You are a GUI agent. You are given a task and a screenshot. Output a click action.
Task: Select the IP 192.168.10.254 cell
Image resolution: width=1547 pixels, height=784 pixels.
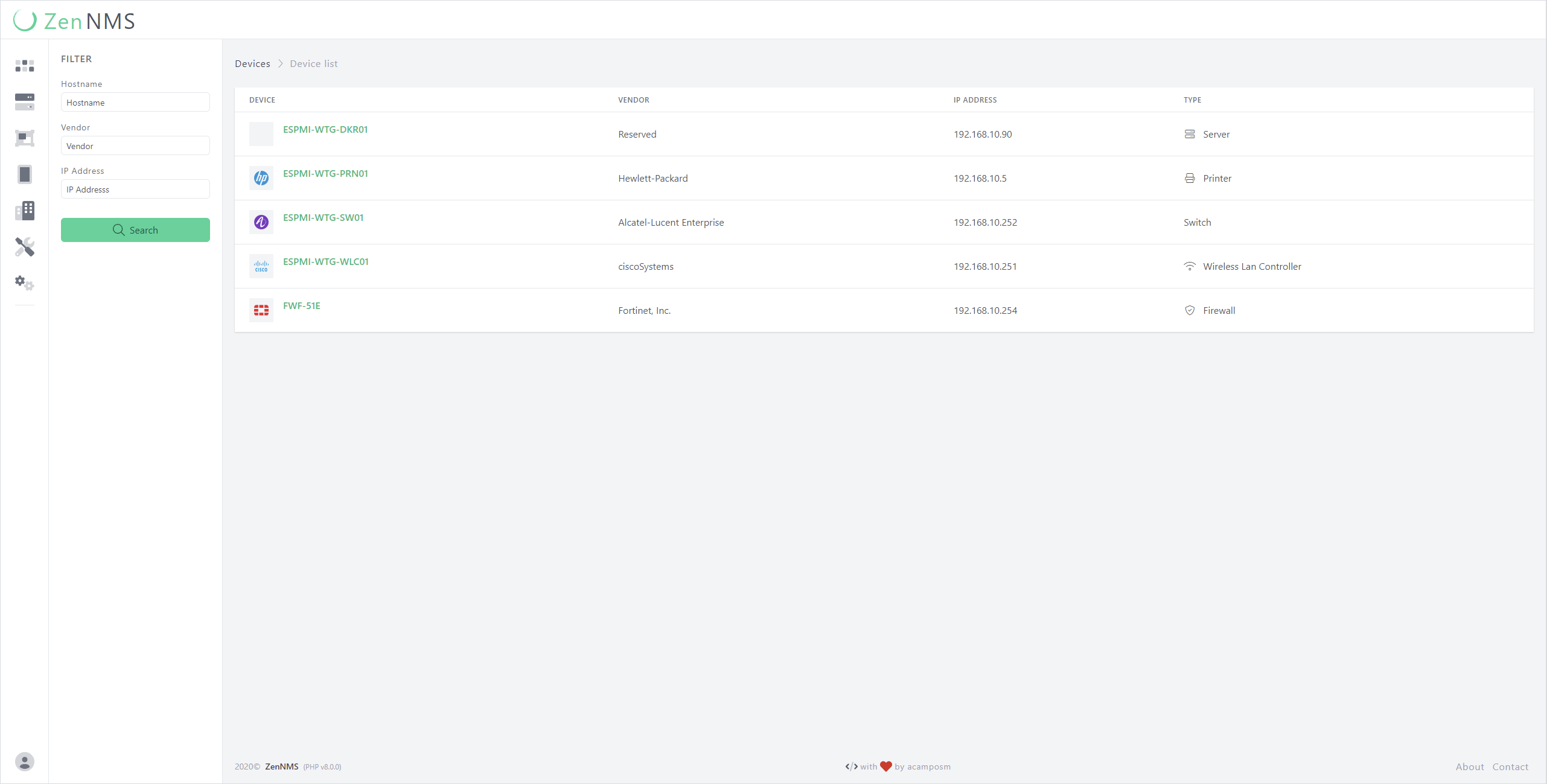point(985,310)
